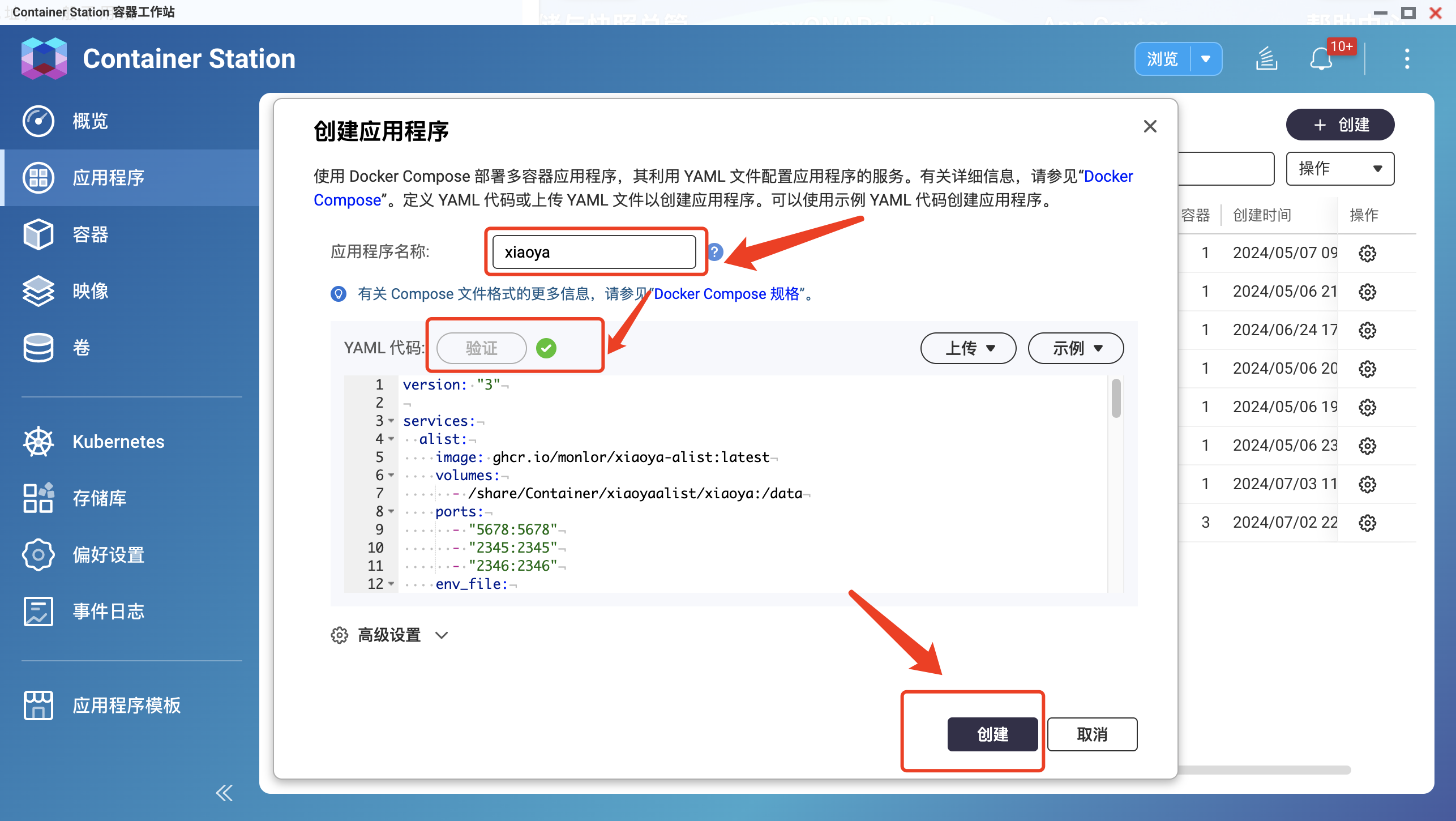
Task: Click the 2024/07/02 22 date cell
Action: (1285, 522)
